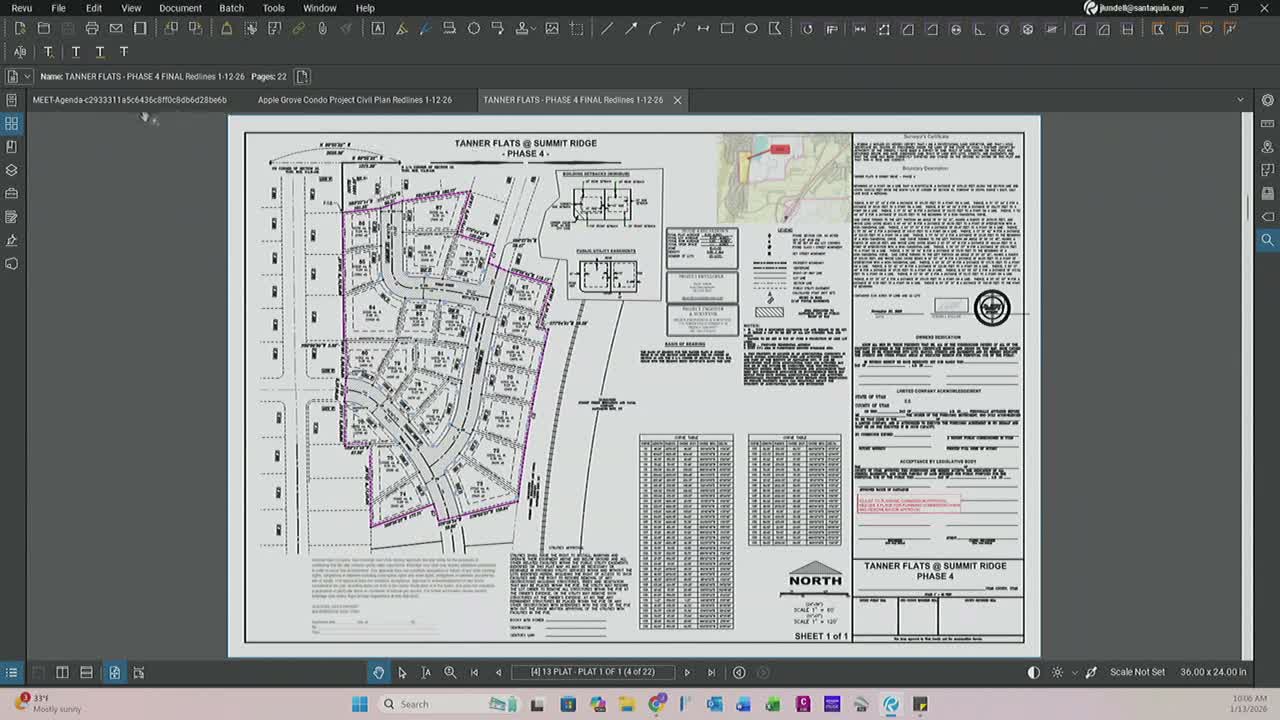Select the Pan tool in the status bar
Screen dimensions: 1280x720
378,672
